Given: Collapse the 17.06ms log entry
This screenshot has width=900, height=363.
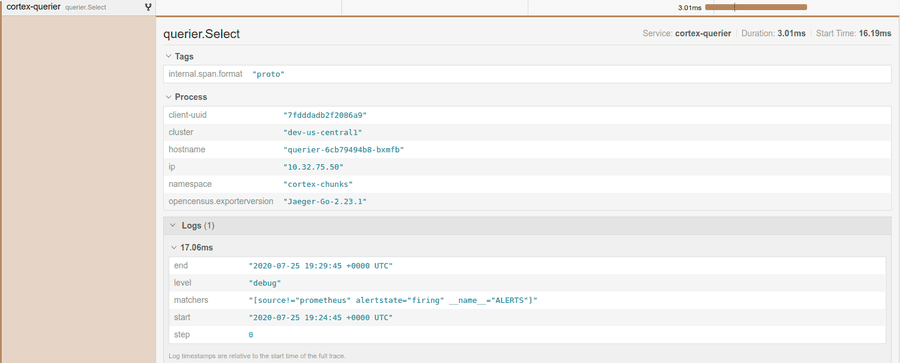Looking at the screenshot, I should point(192,248).
